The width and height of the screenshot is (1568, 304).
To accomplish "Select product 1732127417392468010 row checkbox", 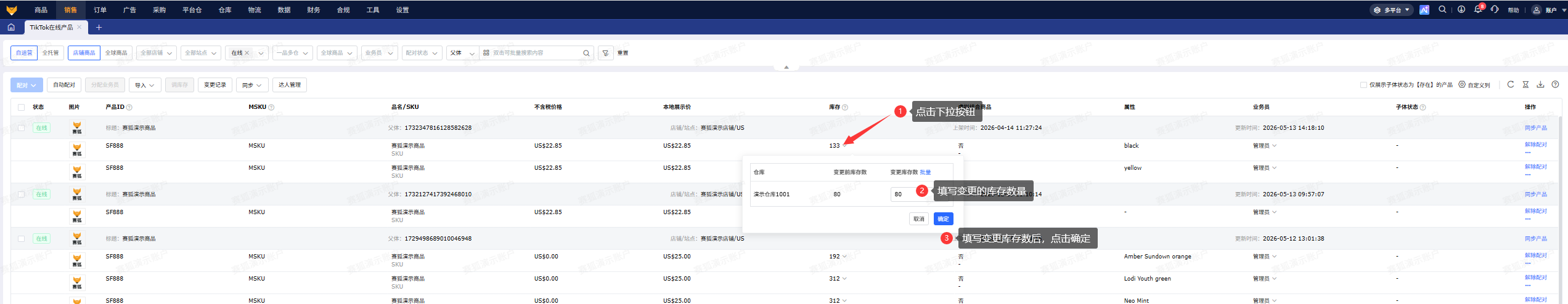I will (x=21, y=194).
